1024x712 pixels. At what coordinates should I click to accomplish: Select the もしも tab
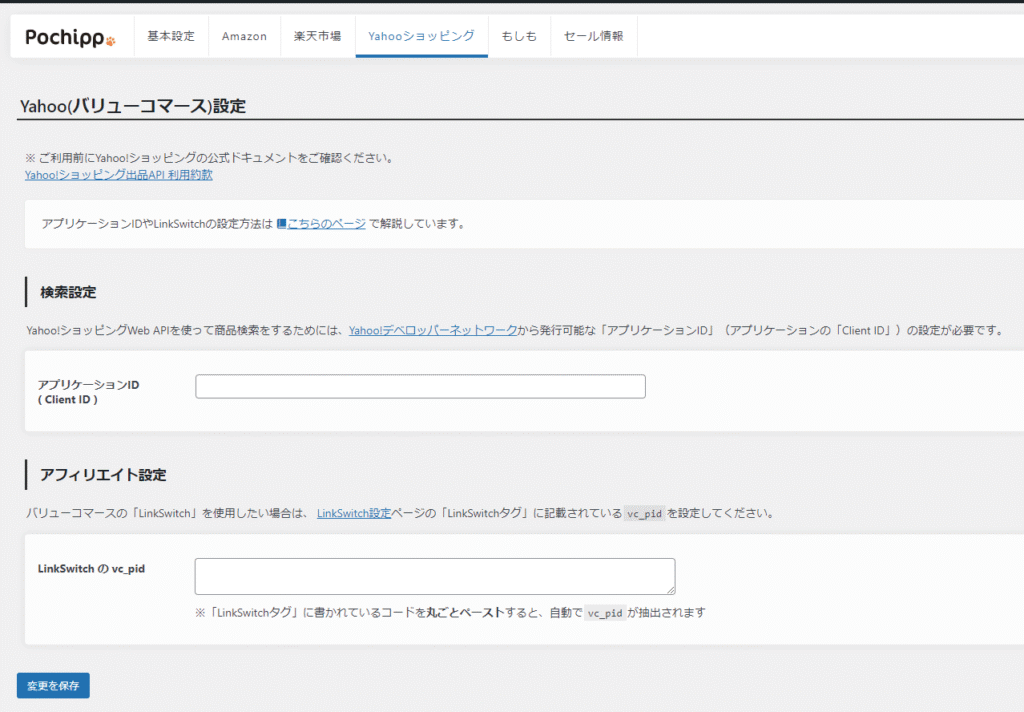click(x=519, y=36)
